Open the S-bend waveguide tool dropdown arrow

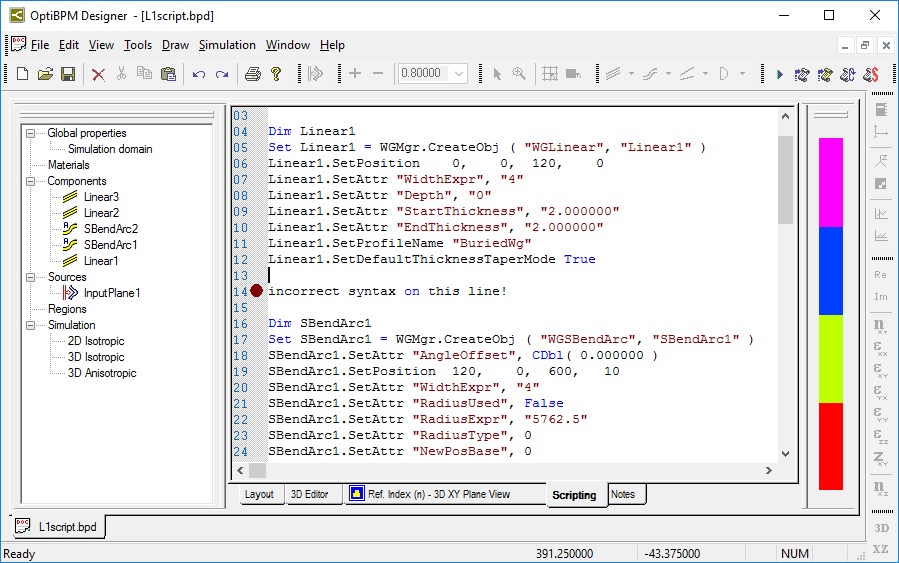point(669,73)
